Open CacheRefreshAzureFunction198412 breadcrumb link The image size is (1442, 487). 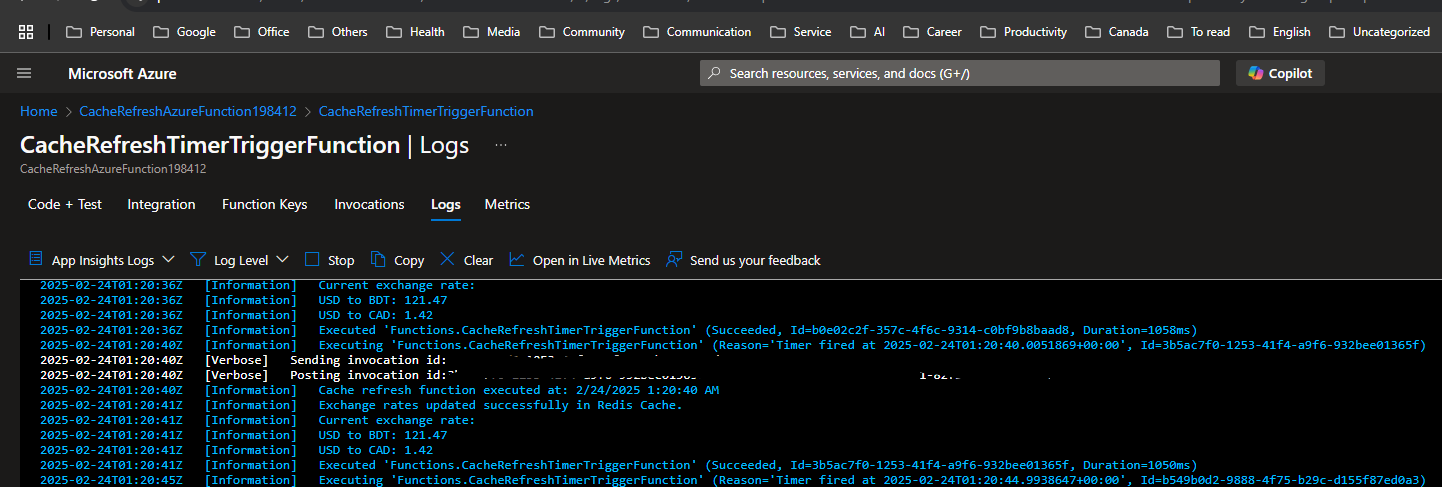[x=188, y=111]
